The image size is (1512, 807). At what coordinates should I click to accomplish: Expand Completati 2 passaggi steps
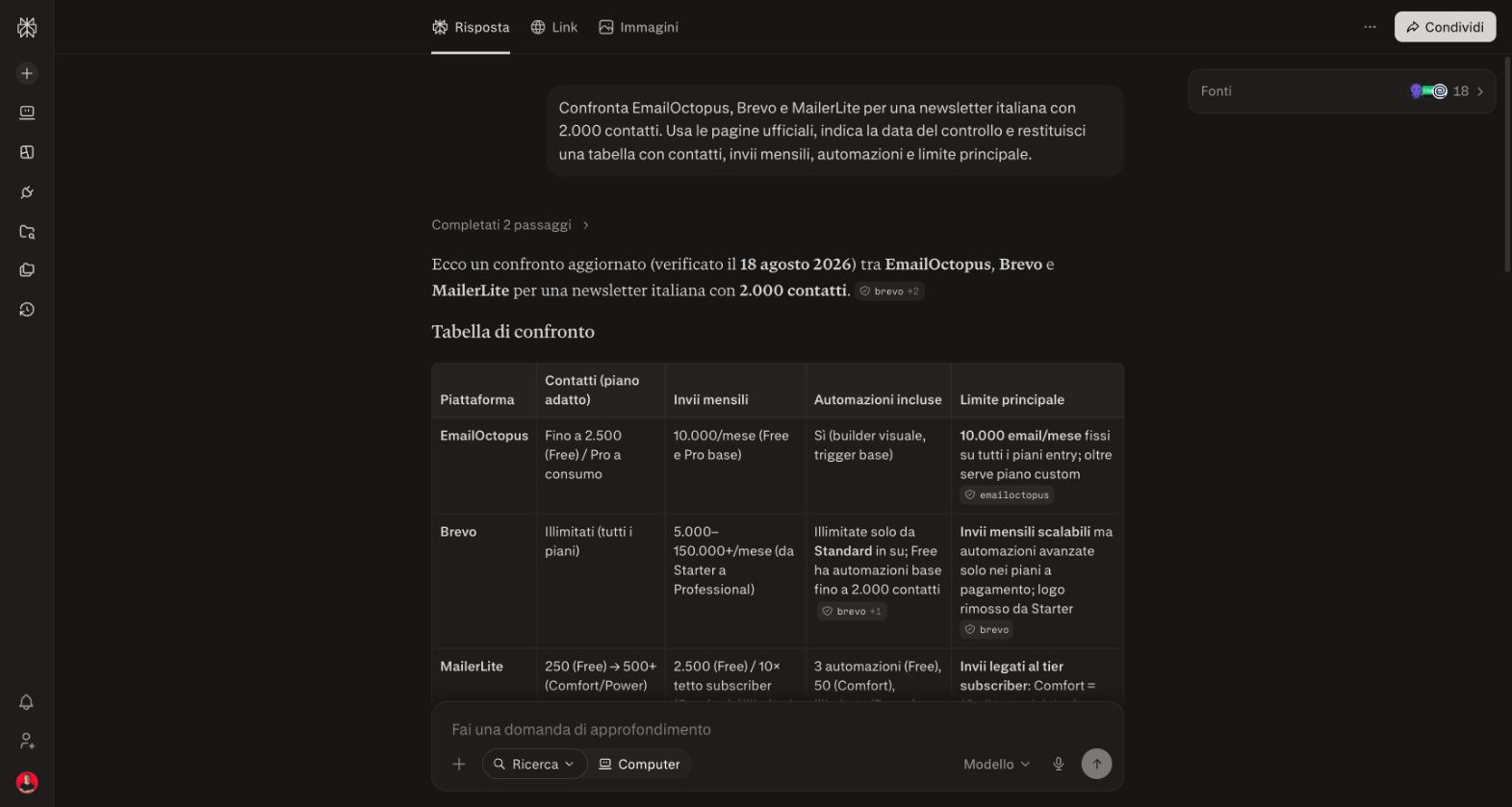click(x=510, y=225)
